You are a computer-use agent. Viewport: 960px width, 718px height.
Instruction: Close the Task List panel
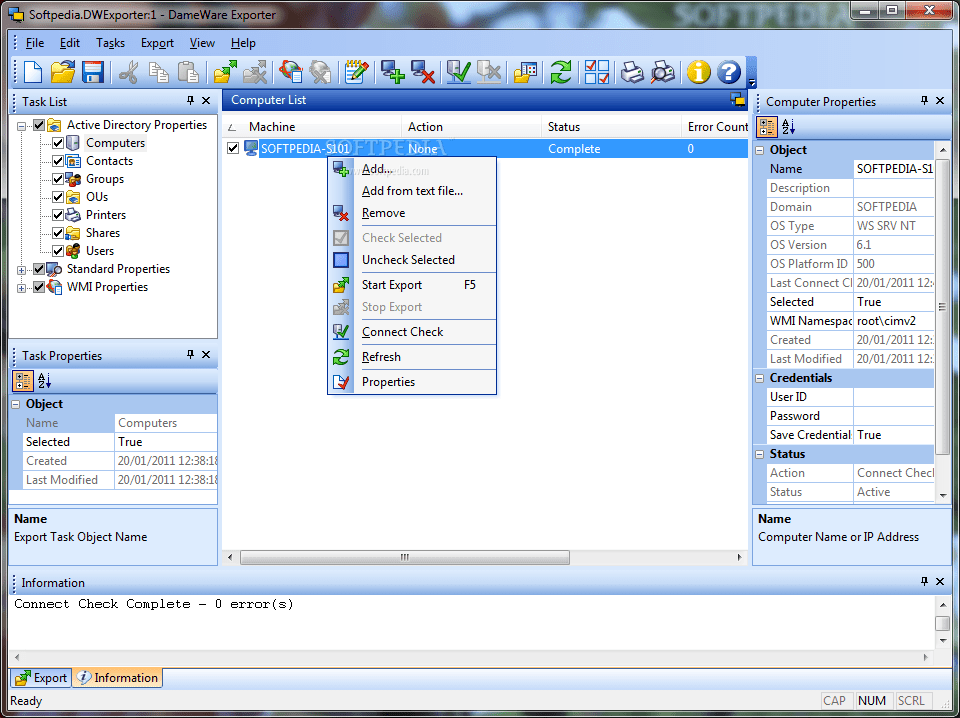[x=206, y=100]
